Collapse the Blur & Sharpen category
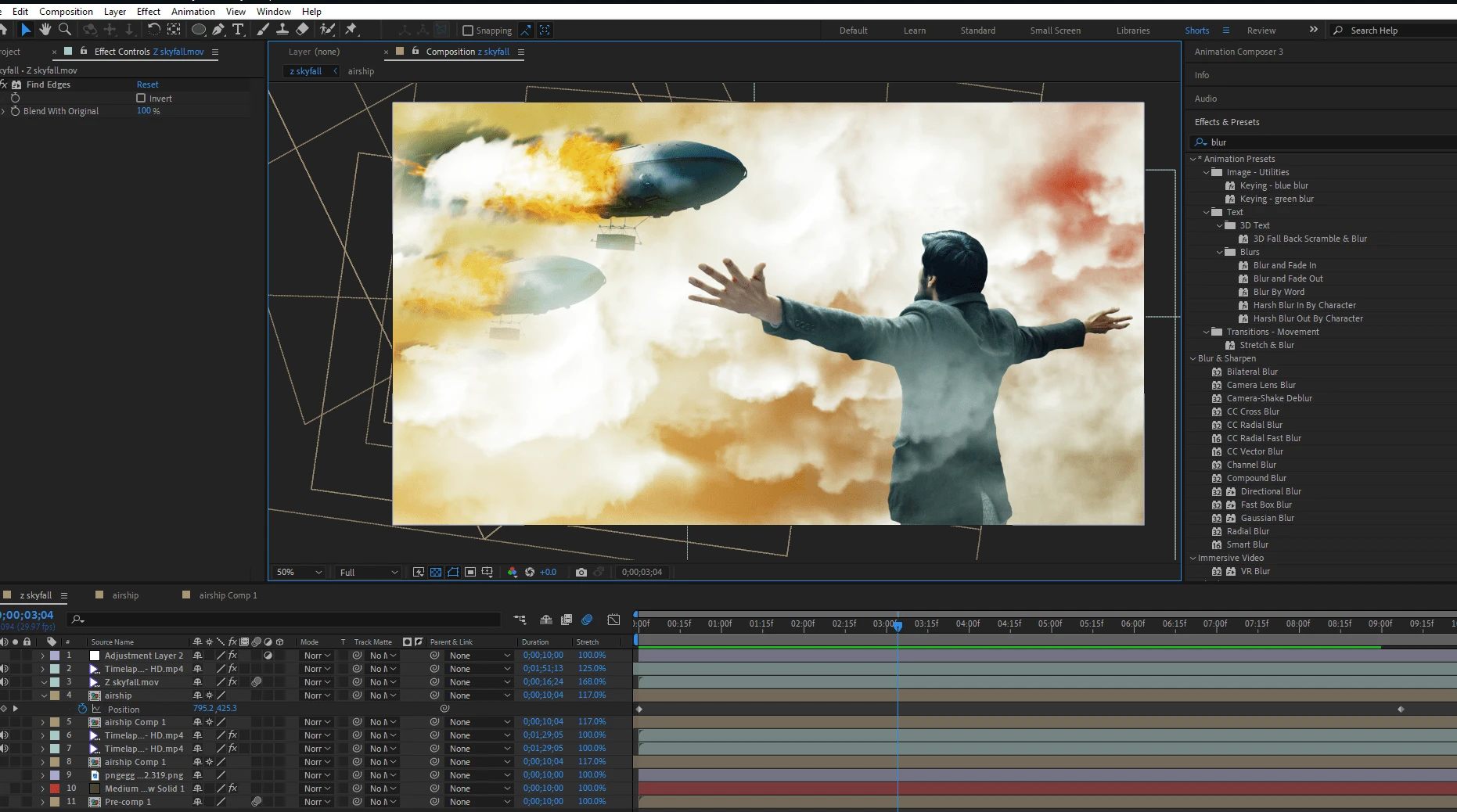The image size is (1457, 812). pyautogui.click(x=1193, y=358)
